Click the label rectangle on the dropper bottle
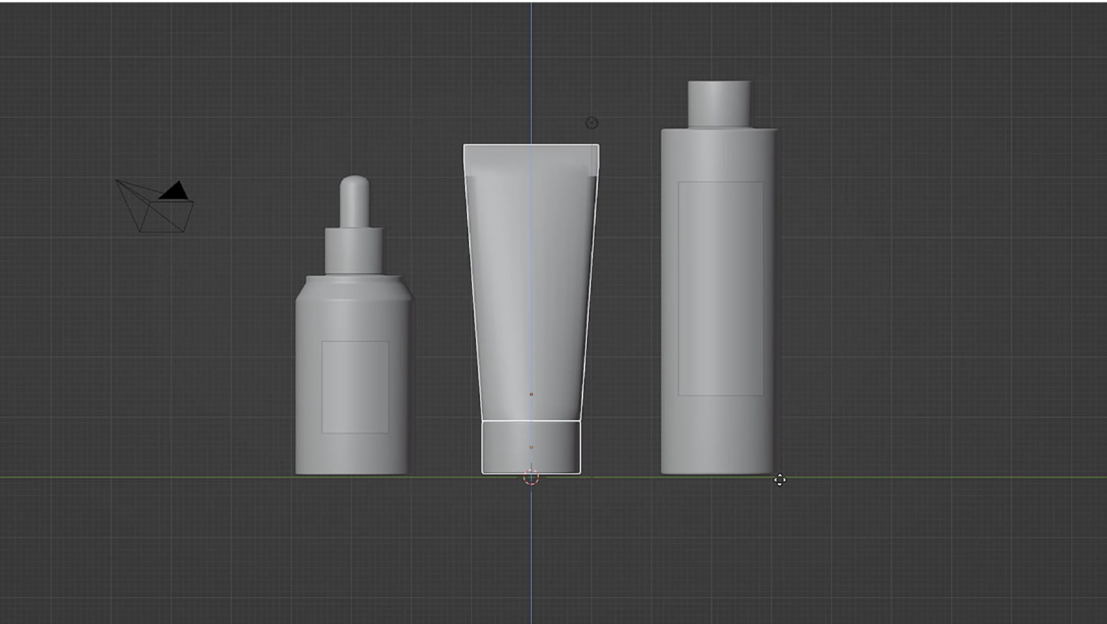Viewport: 1107px width, 624px height. 355,387
